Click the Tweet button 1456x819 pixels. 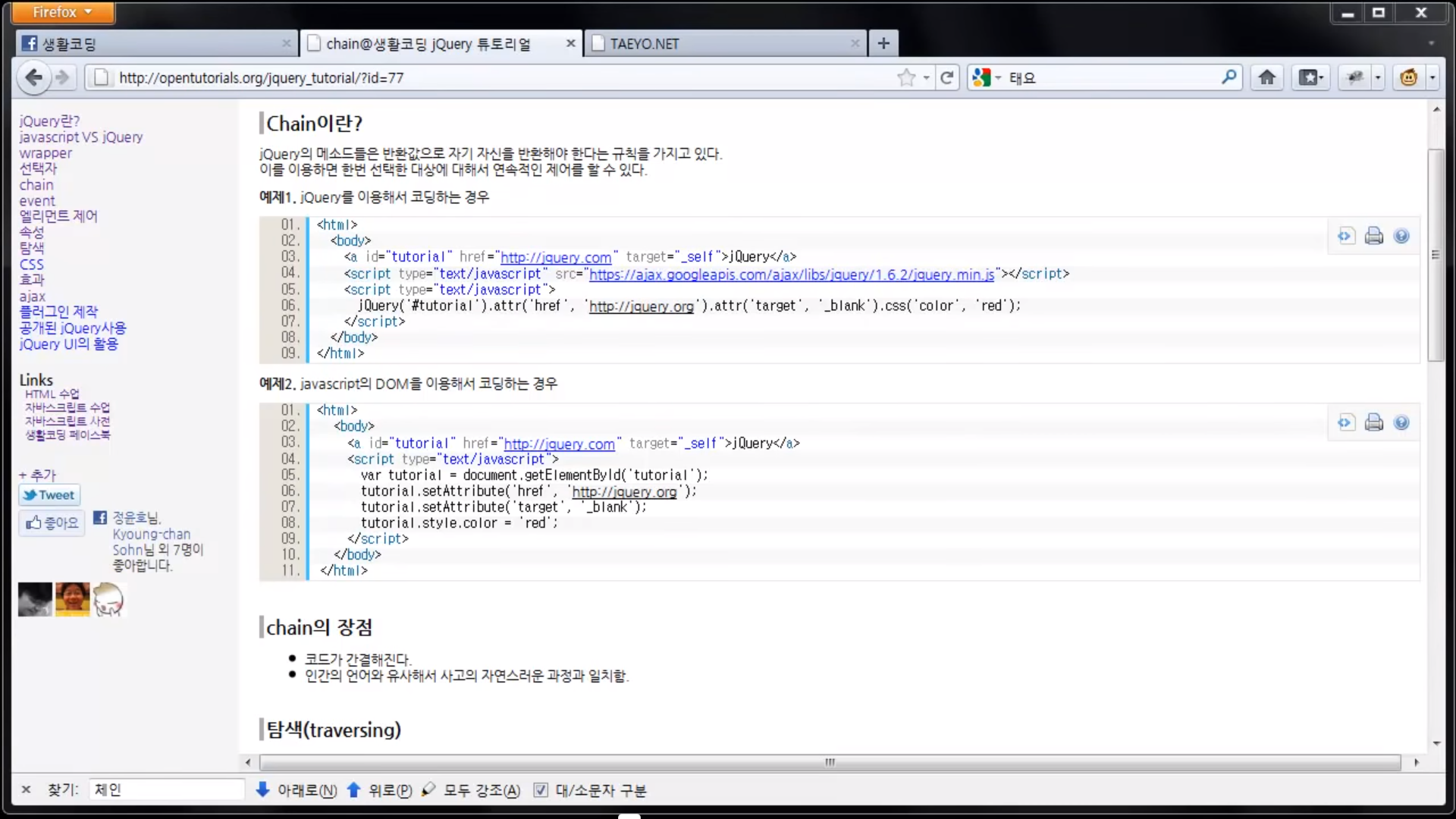point(49,495)
